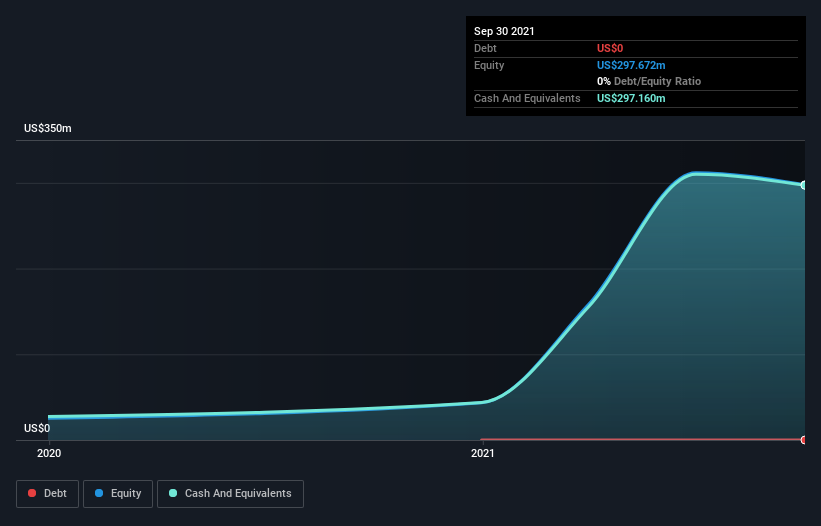The height and width of the screenshot is (526, 821).
Task: Click the blue Equity legend dot
Action: (99, 493)
